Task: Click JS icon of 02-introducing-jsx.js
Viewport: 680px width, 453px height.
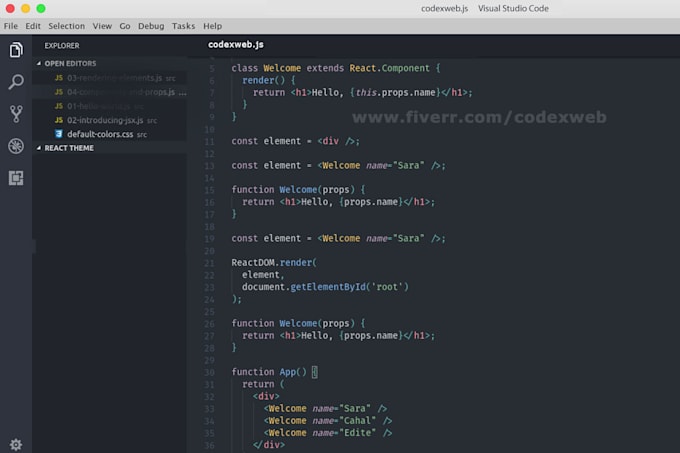Action: 59,120
